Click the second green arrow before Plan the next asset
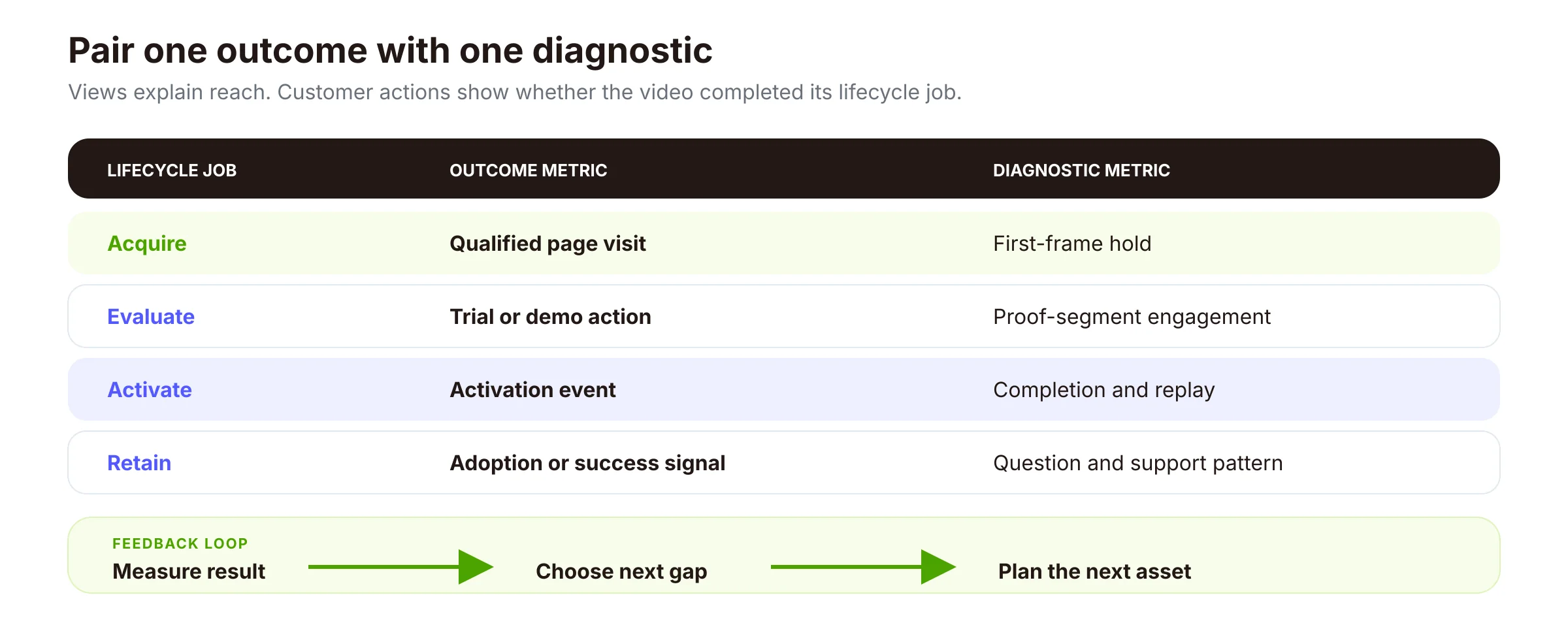This screenshot has height=627, width=1568. (x=863, y=567)
